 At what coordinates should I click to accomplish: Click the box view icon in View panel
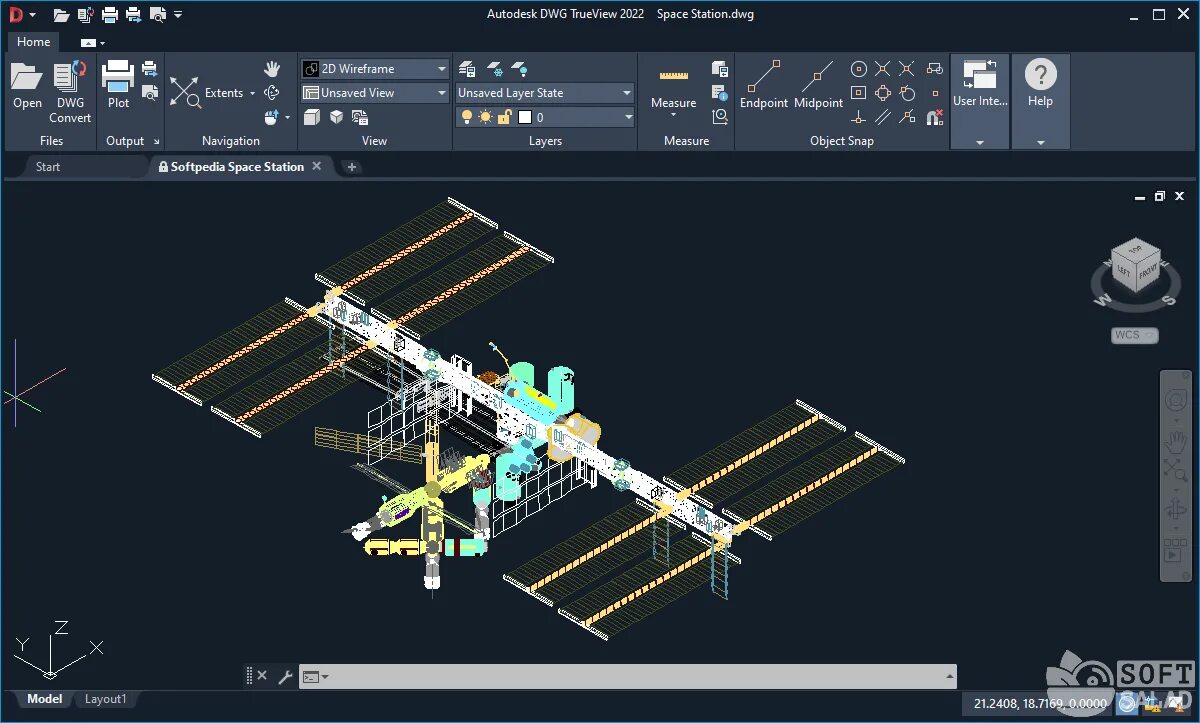[311, 117]
